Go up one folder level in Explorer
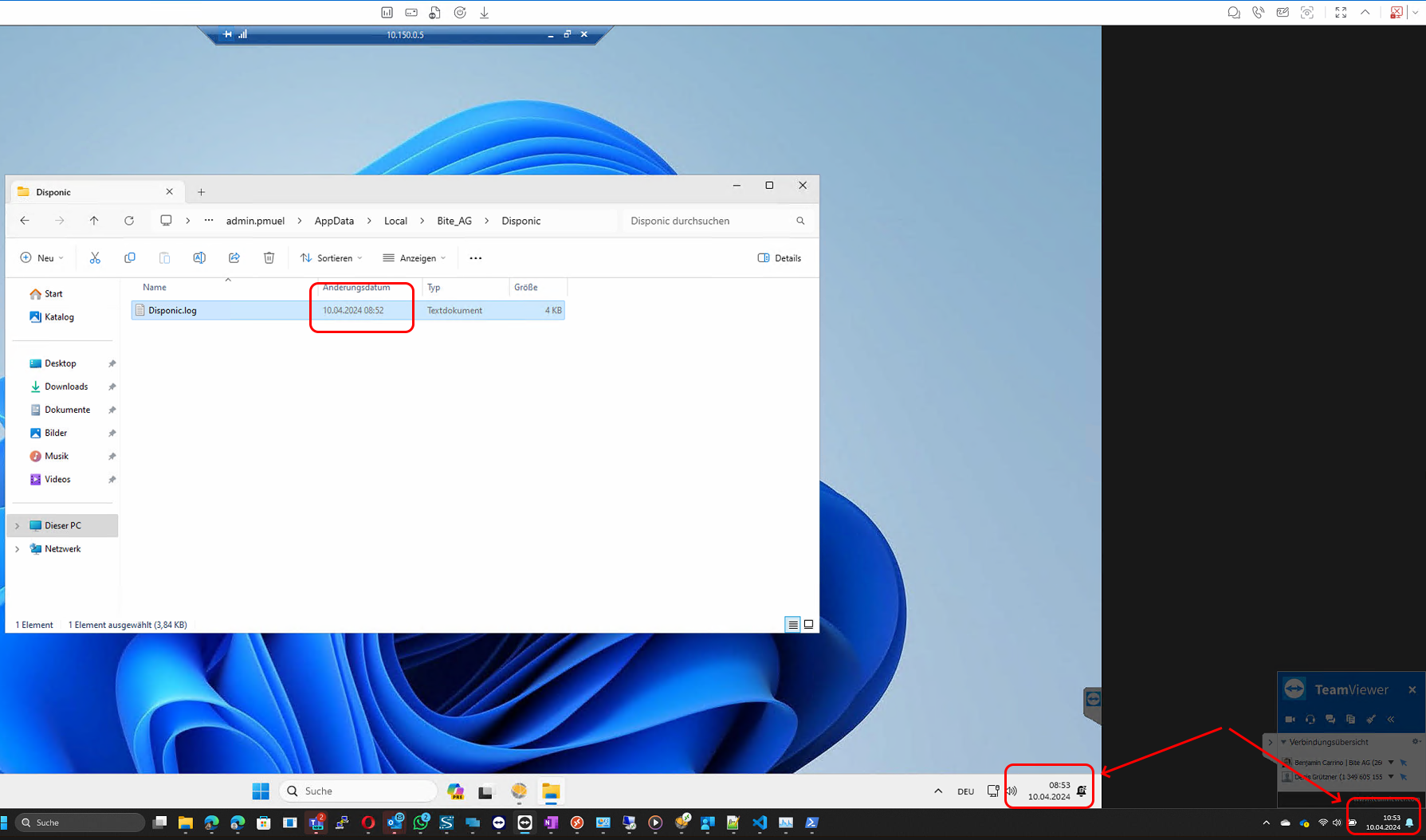Viewport: 1426px width, 840px height. point(94,221)
